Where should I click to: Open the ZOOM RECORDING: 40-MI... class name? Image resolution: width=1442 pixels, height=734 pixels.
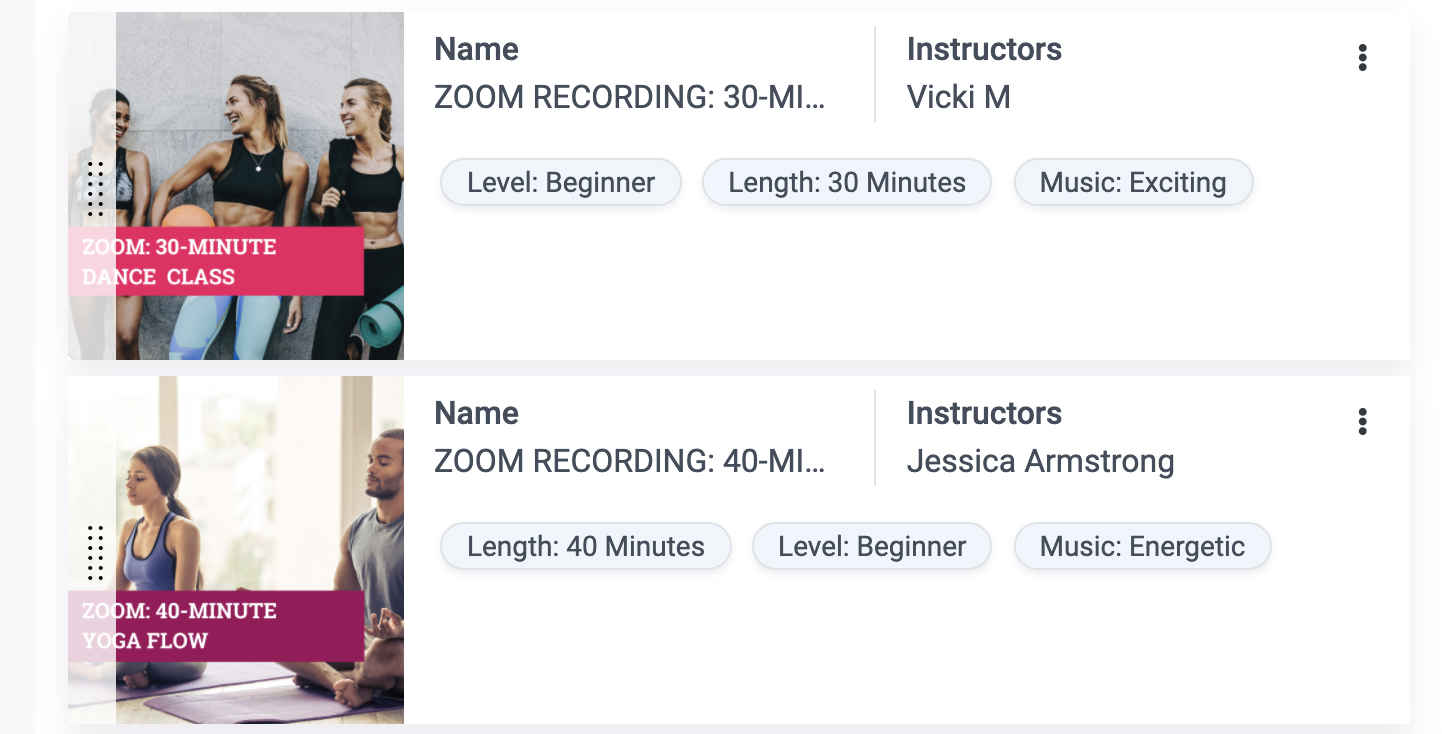coord(630,462)
